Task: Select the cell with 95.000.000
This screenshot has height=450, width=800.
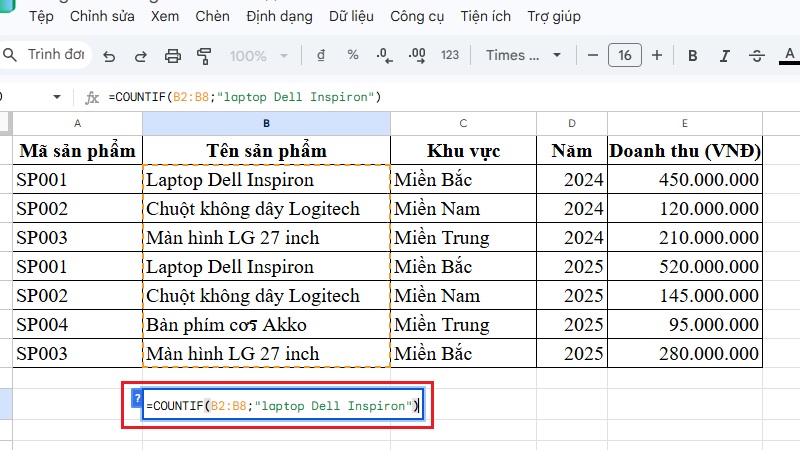Action: (685, 324)
